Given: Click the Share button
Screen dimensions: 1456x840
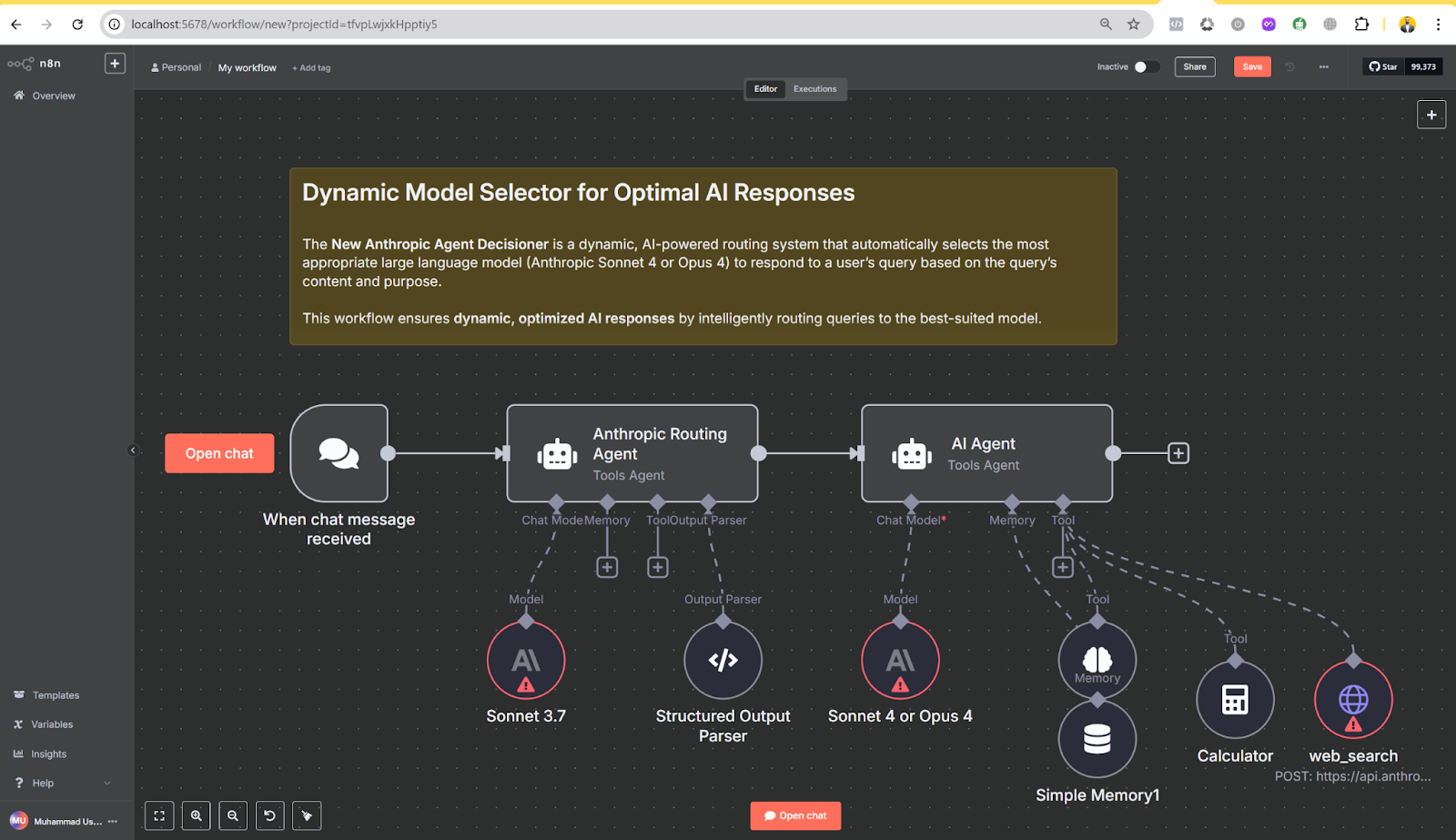Looking at the screenshot, I should click(1195, 67).
